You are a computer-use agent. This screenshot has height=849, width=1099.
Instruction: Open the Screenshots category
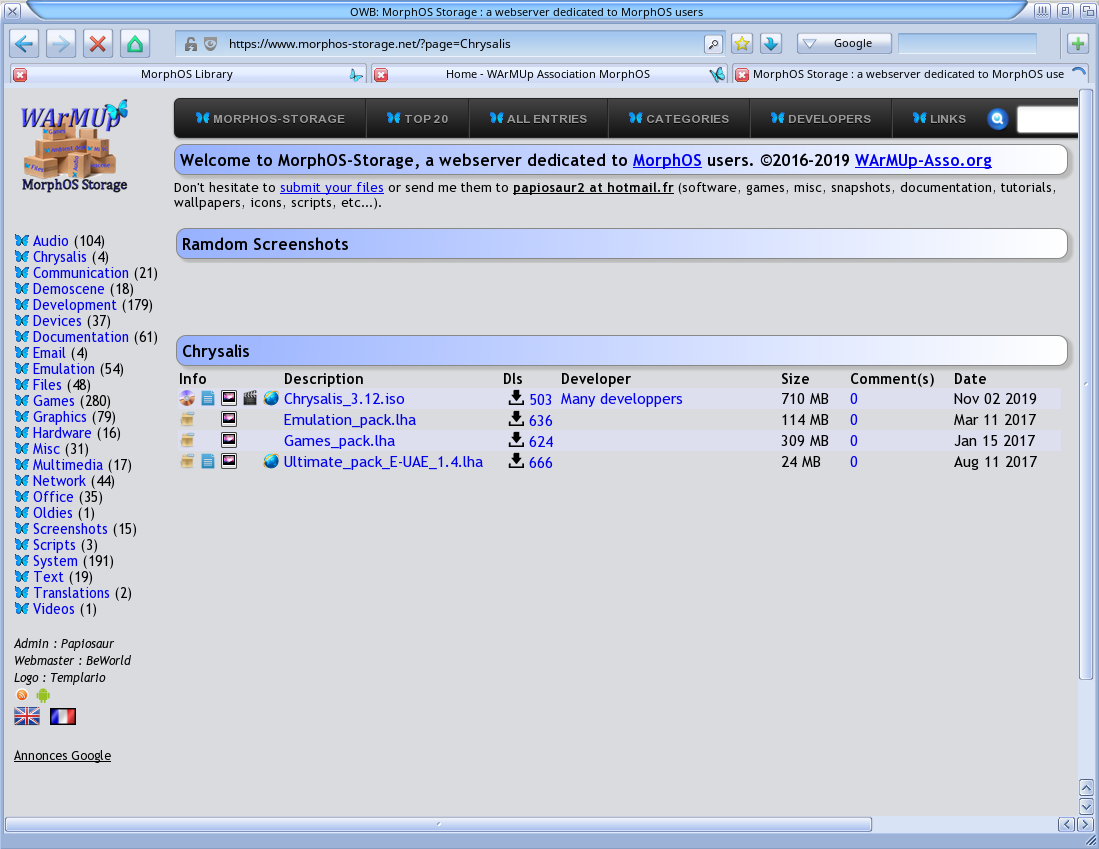[70, 529]
